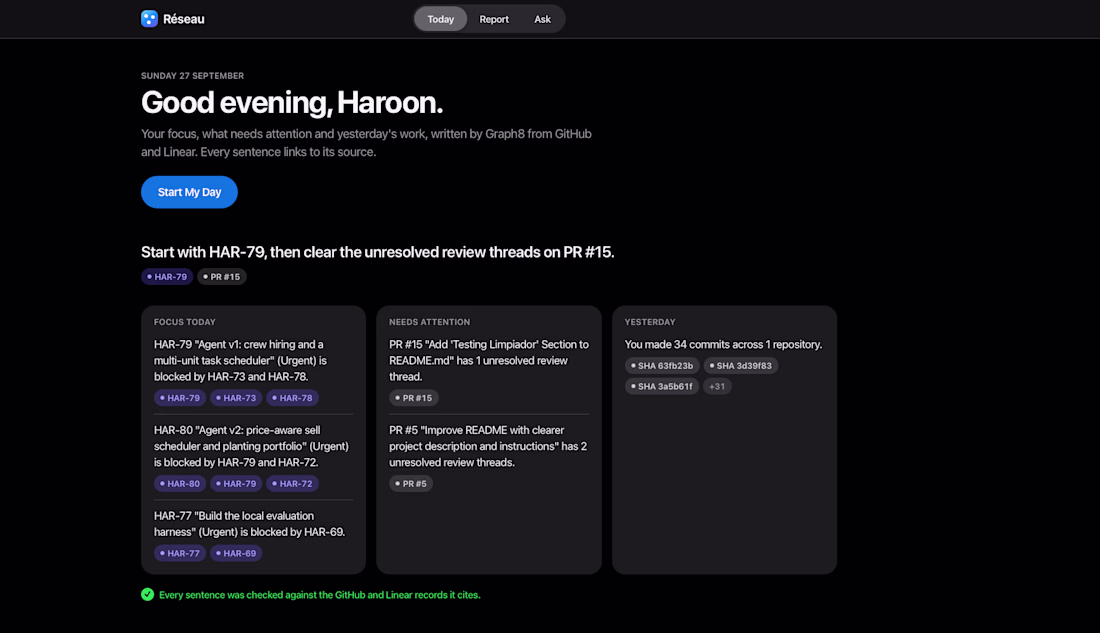Open the HAR-72 chip
1100x633 pixels.
click(293, 484)
